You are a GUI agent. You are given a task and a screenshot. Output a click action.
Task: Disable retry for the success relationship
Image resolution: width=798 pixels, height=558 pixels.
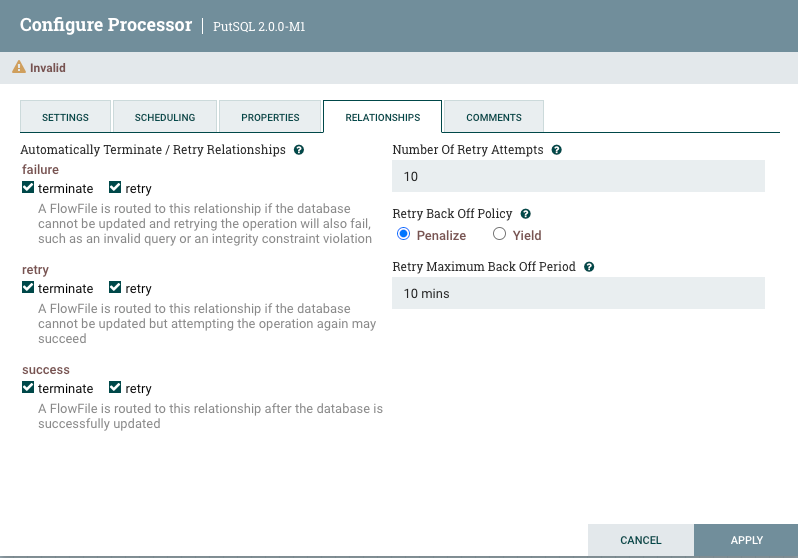click(x=115, y=388)
